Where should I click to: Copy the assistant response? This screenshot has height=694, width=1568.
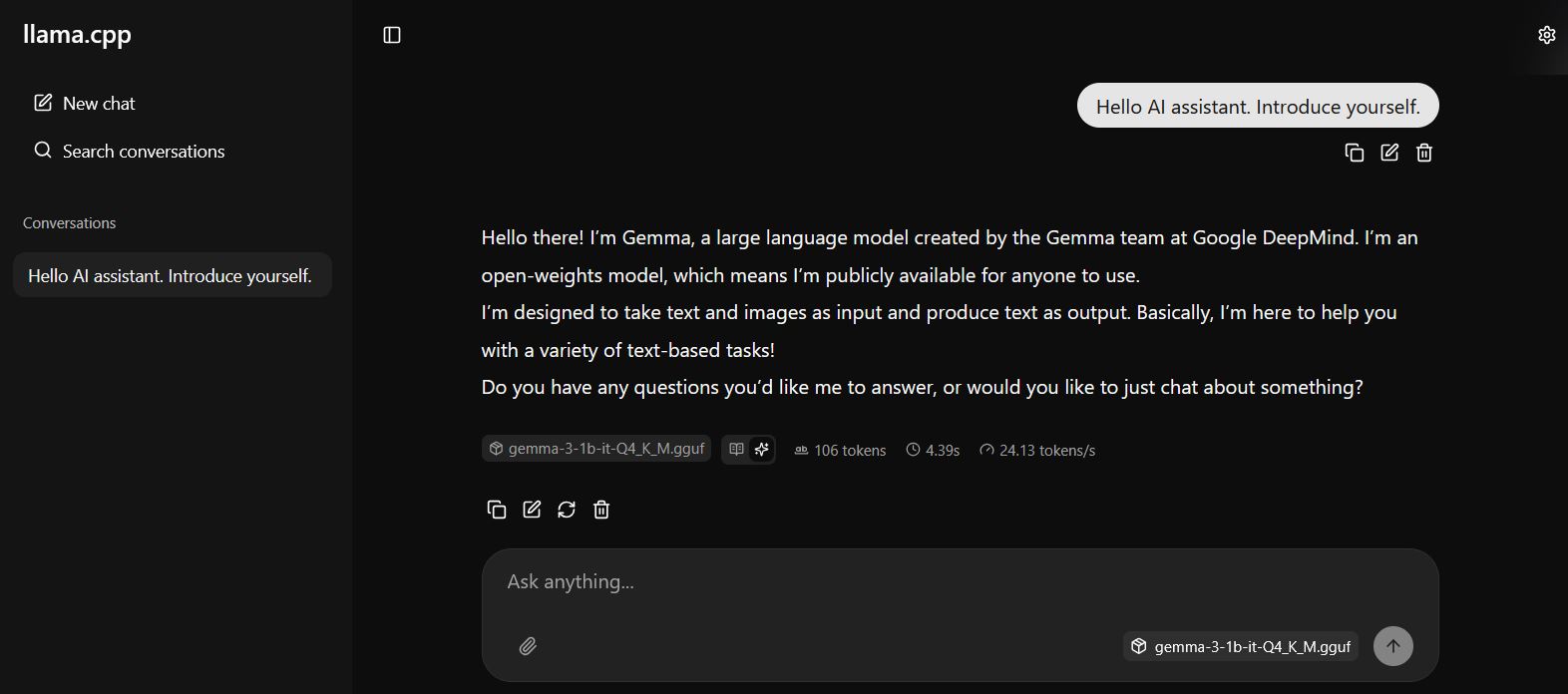pos(496,510)
